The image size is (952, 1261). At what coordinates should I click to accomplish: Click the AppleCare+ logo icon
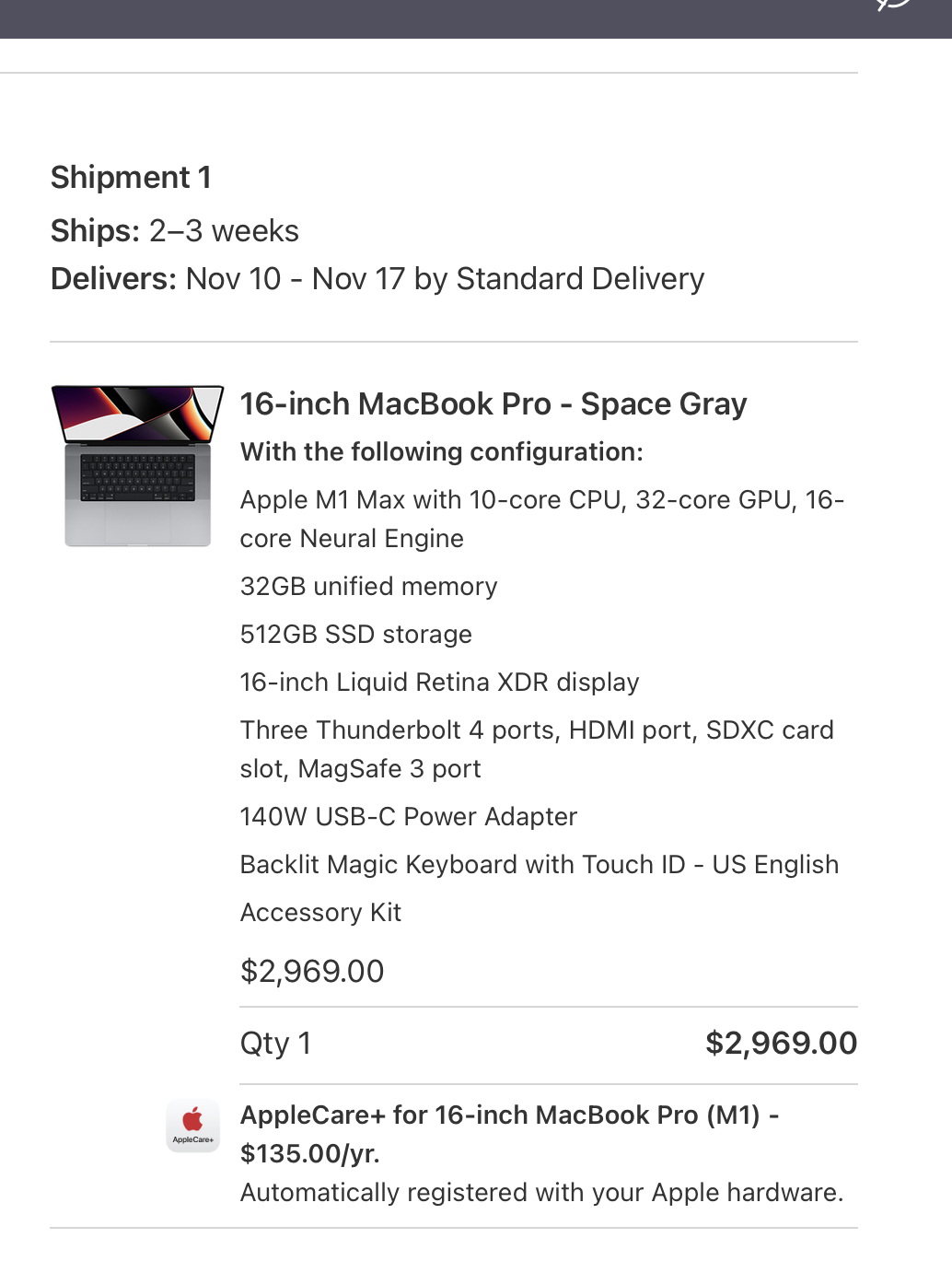[192, 1125]
